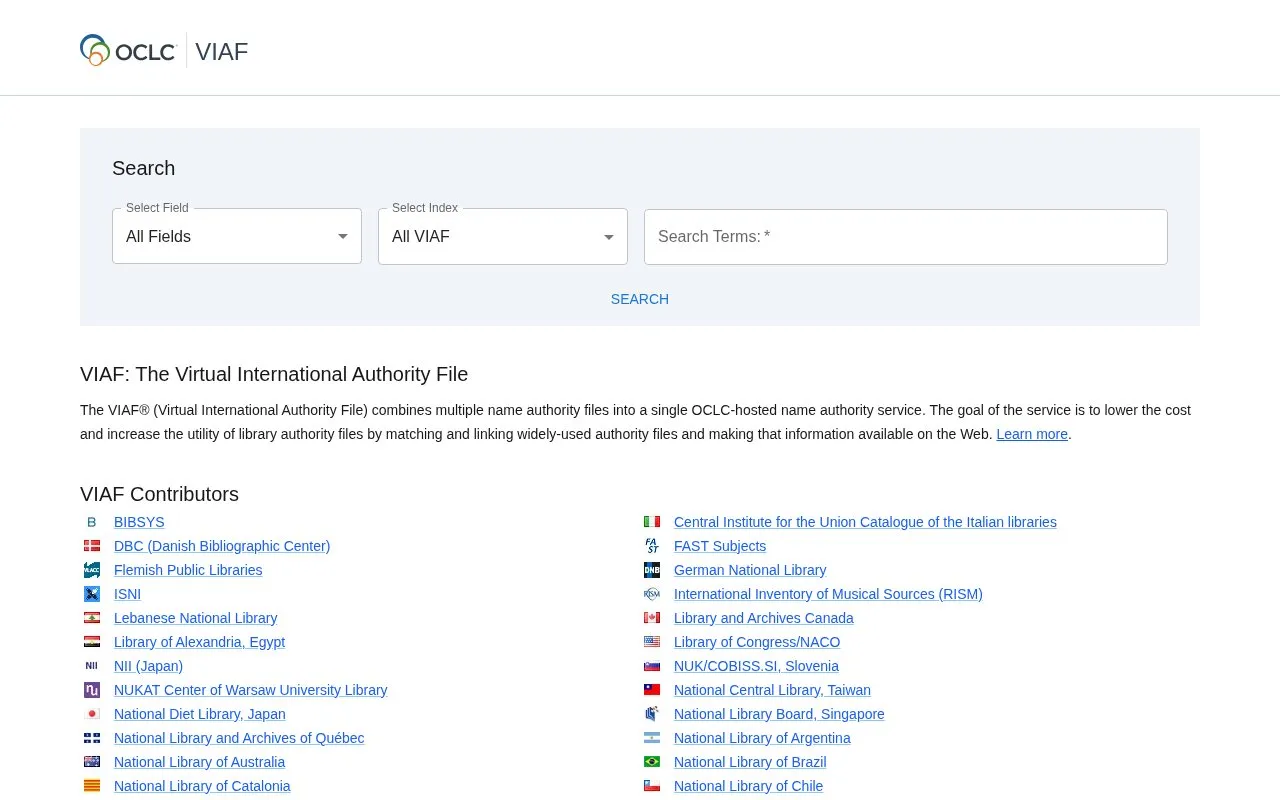Open National Central Library, Taiwan link
The height and width of the screenshot is (800, 1280).
coord(772,690)
